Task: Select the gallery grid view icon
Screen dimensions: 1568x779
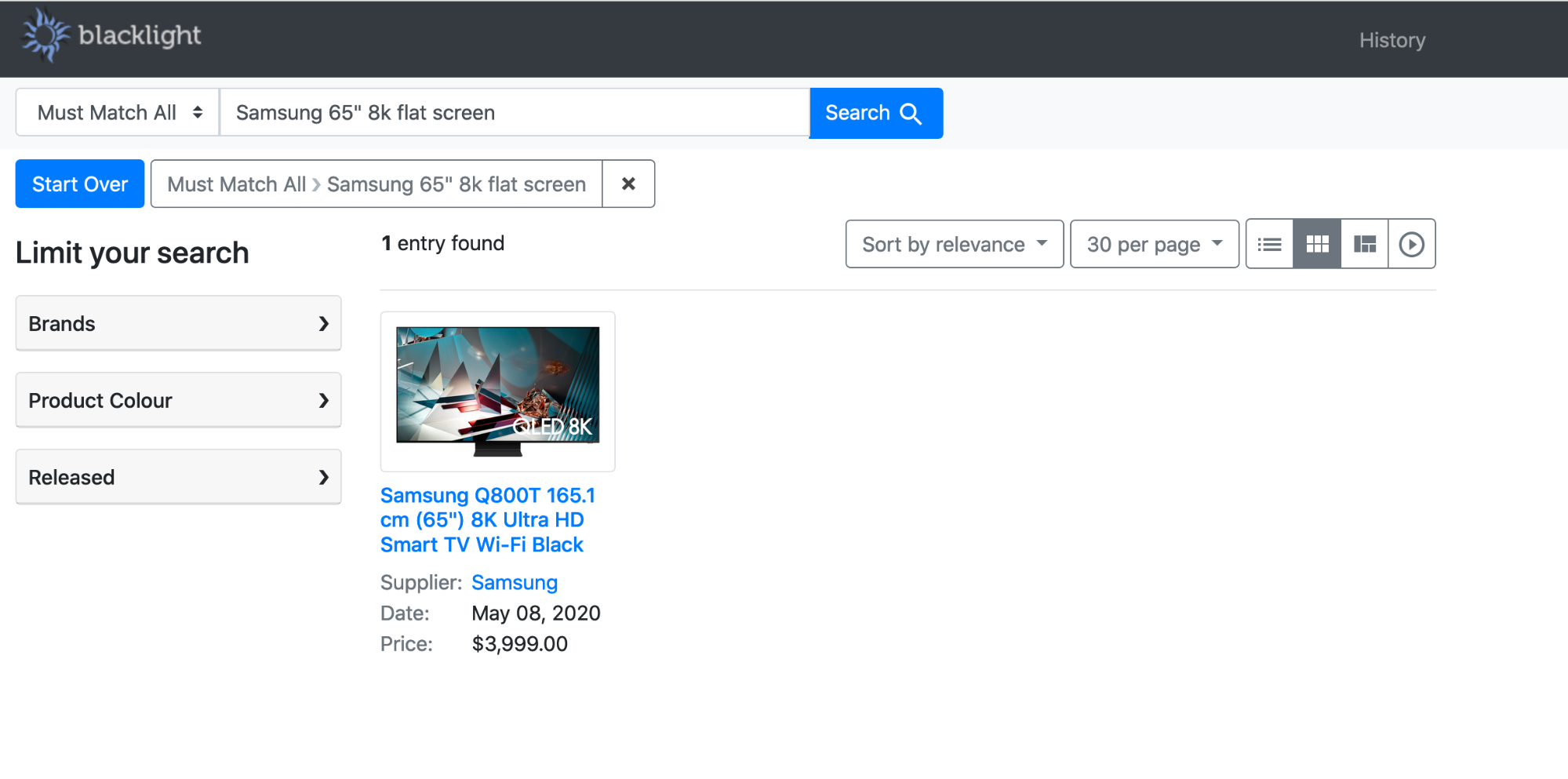Action: [x=1317, y=244]
